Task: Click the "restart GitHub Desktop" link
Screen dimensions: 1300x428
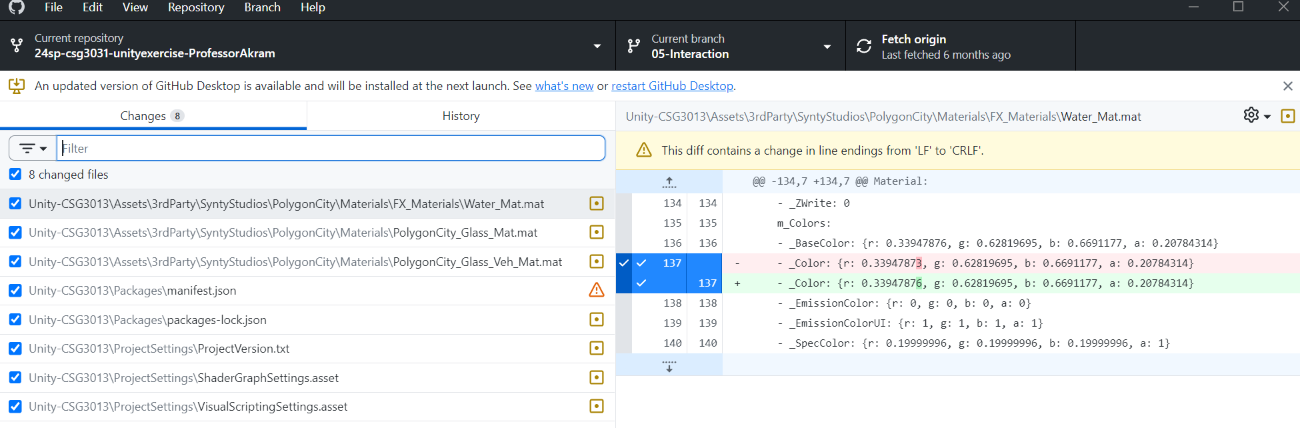Action: (x=673, y=86)
